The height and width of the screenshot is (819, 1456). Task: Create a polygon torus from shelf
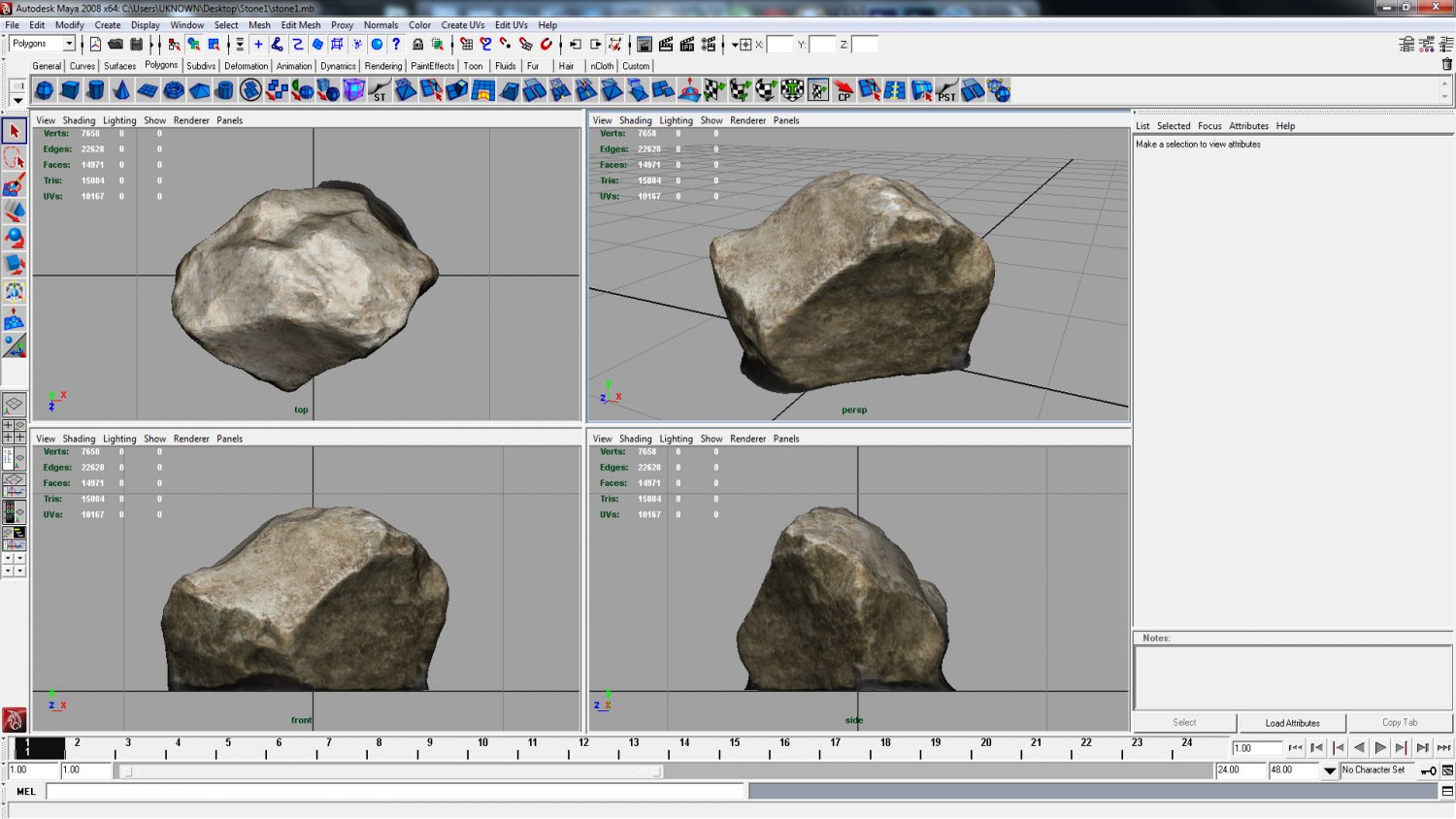click(x=174, y=90)
